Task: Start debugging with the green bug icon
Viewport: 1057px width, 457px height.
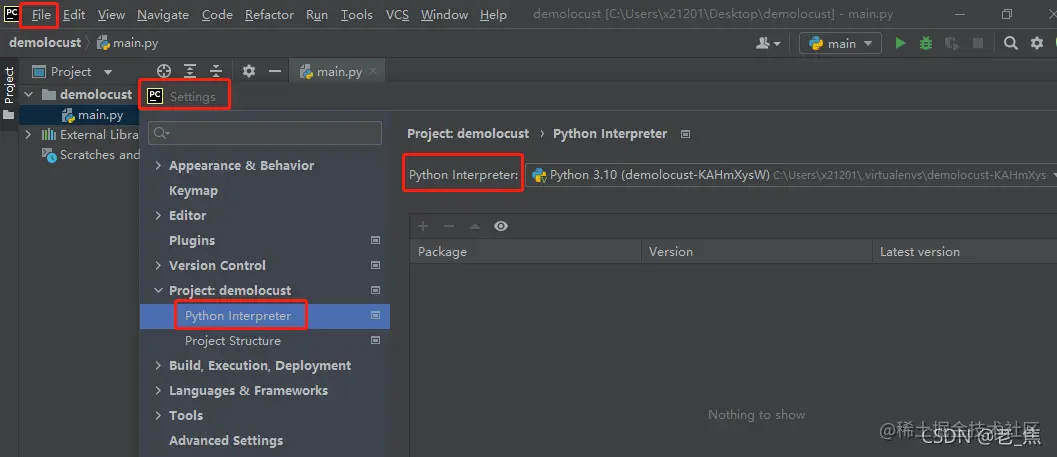Action: pos(926,43)
